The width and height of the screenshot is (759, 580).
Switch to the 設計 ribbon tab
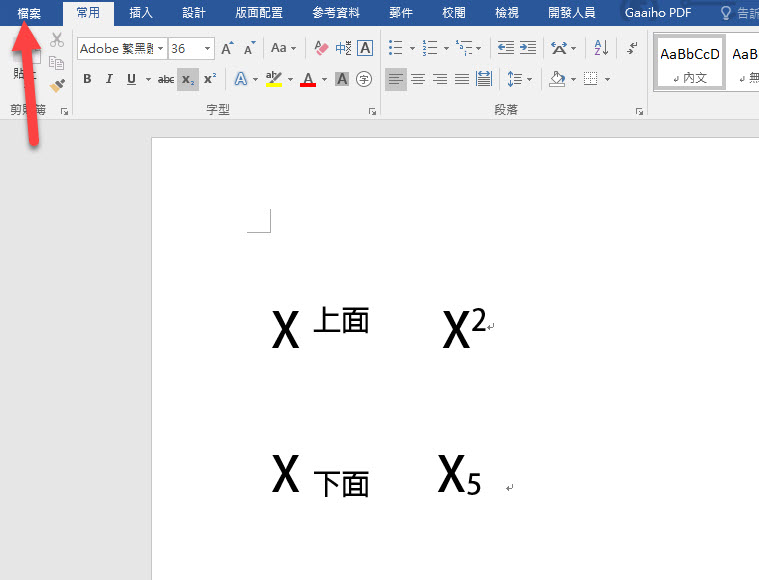(194, 13)
